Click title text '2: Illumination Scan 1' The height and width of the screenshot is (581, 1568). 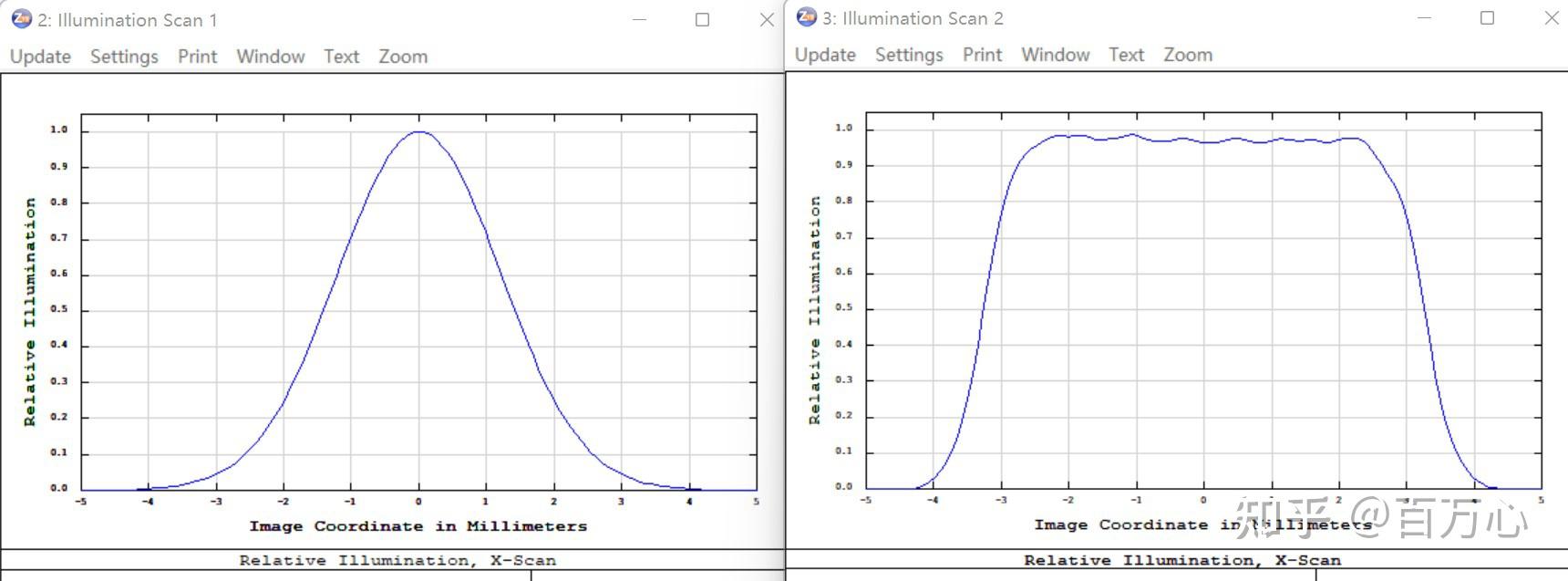point(128,20)
